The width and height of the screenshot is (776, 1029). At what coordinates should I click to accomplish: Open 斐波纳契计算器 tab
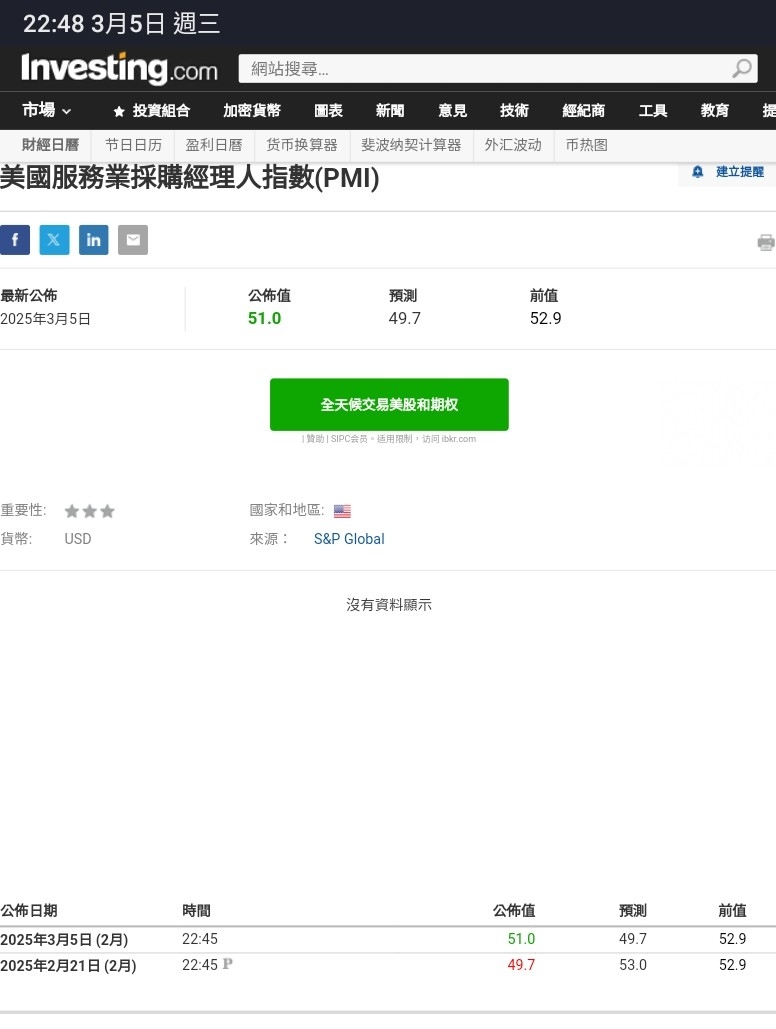(x=411, y=145)
